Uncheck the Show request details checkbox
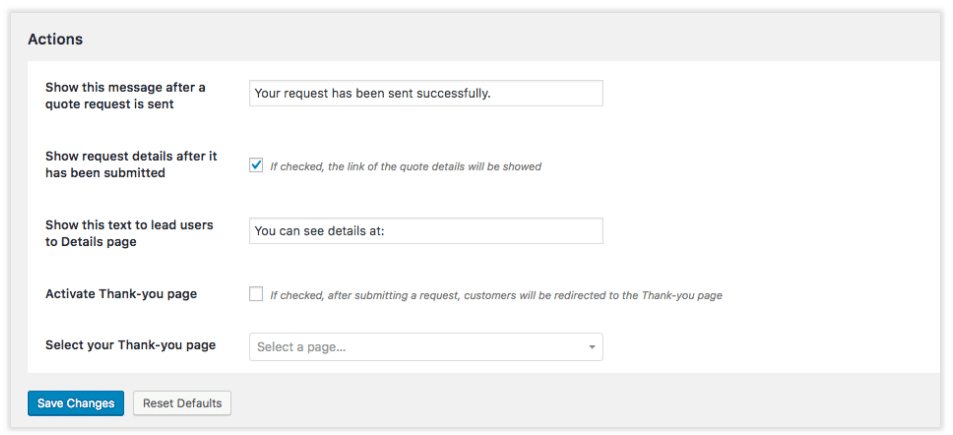The height and width of the screenshot is (435, 953). [256, 165]
